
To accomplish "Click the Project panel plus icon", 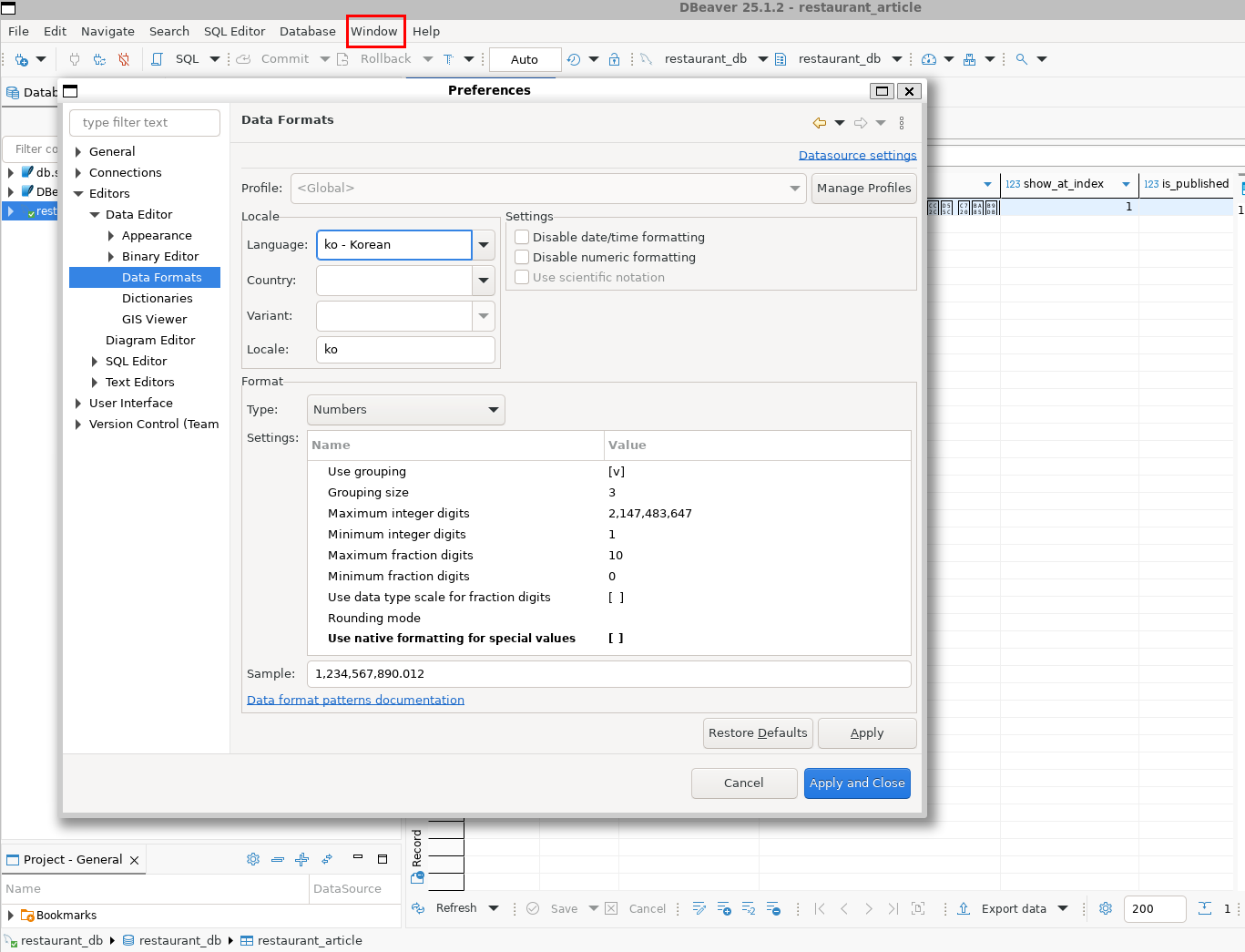I will point(302,859).
